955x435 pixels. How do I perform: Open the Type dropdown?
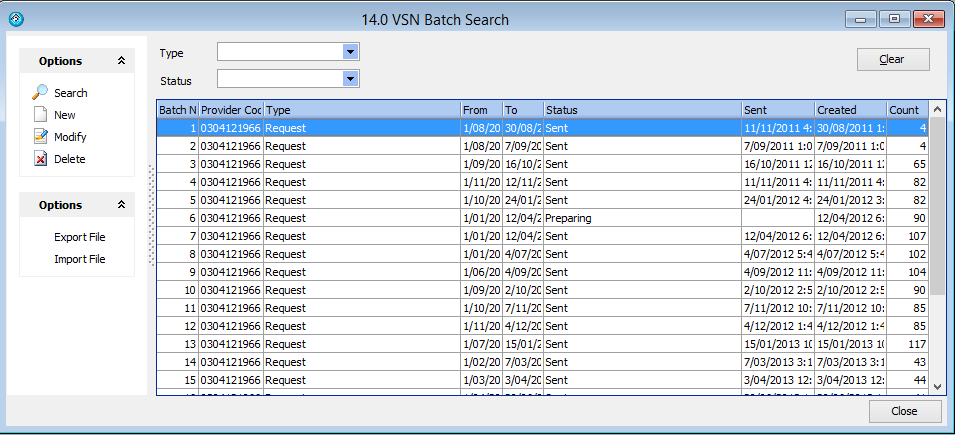(x=350, y=52)
